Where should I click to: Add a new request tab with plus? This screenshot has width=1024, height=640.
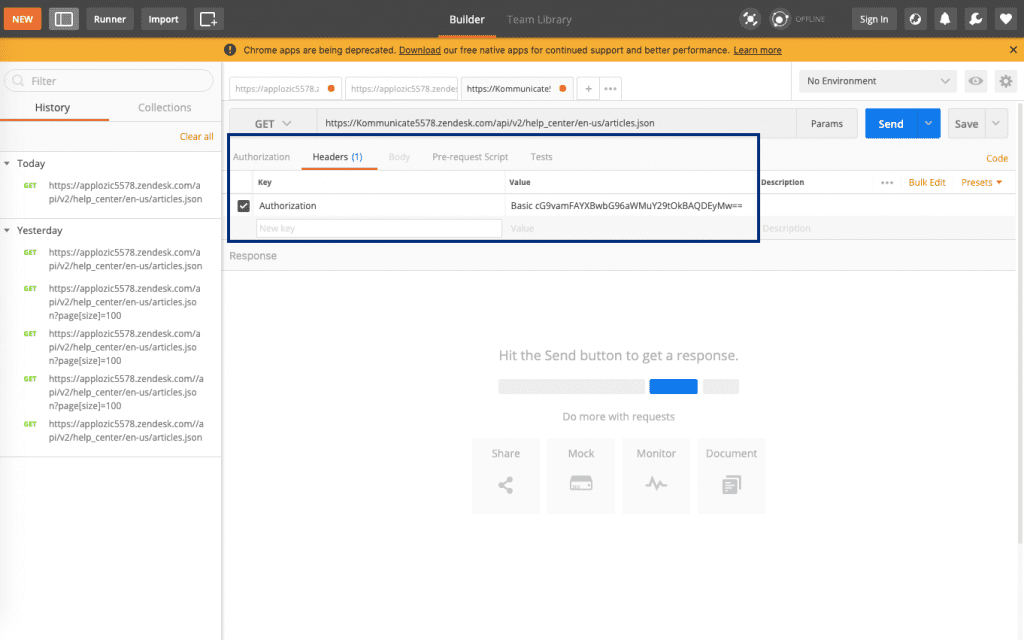[588, 88]
